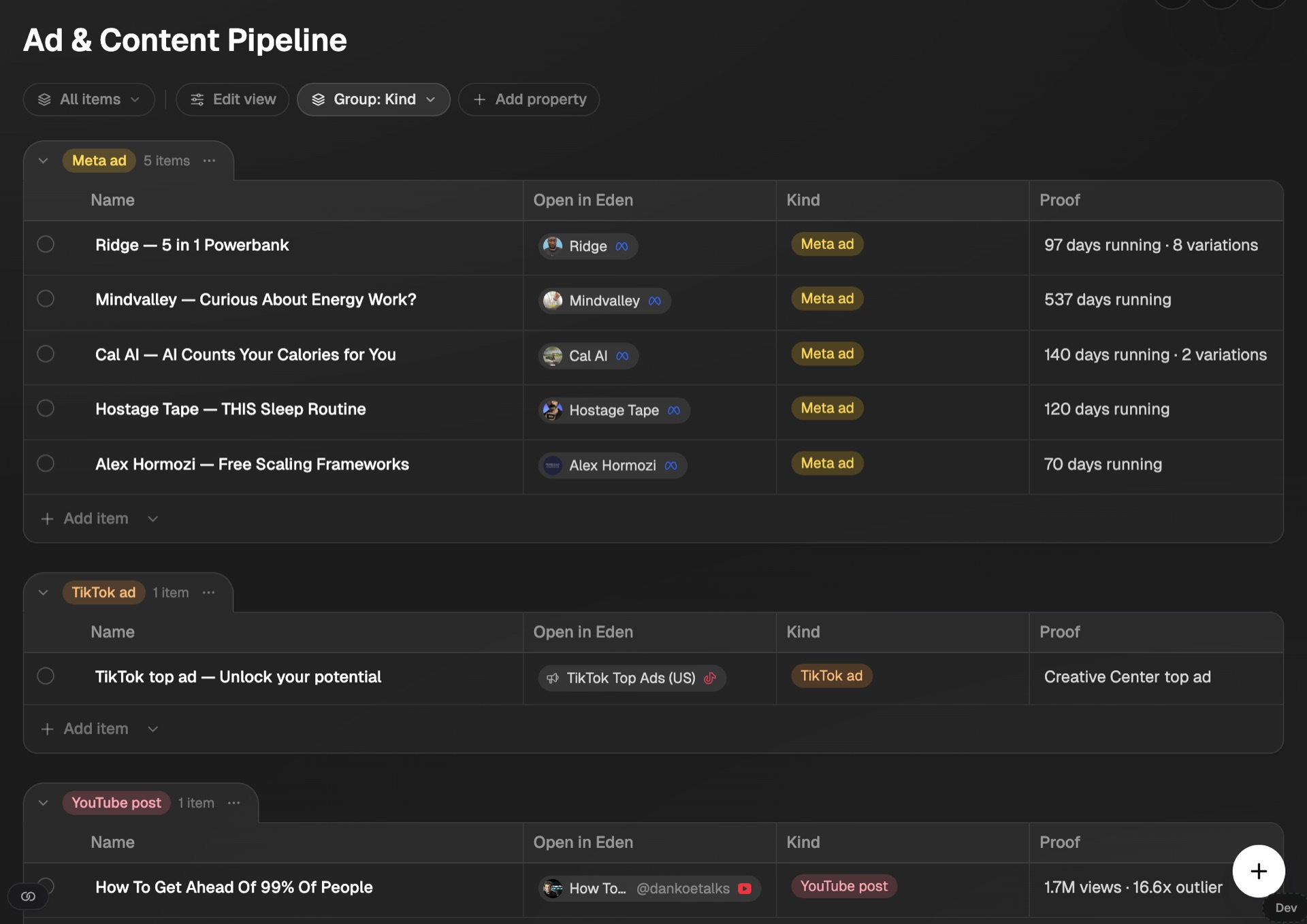This screenshot has width=1307, height=924.
Task: Click the Edit view button
Action: 233,99
